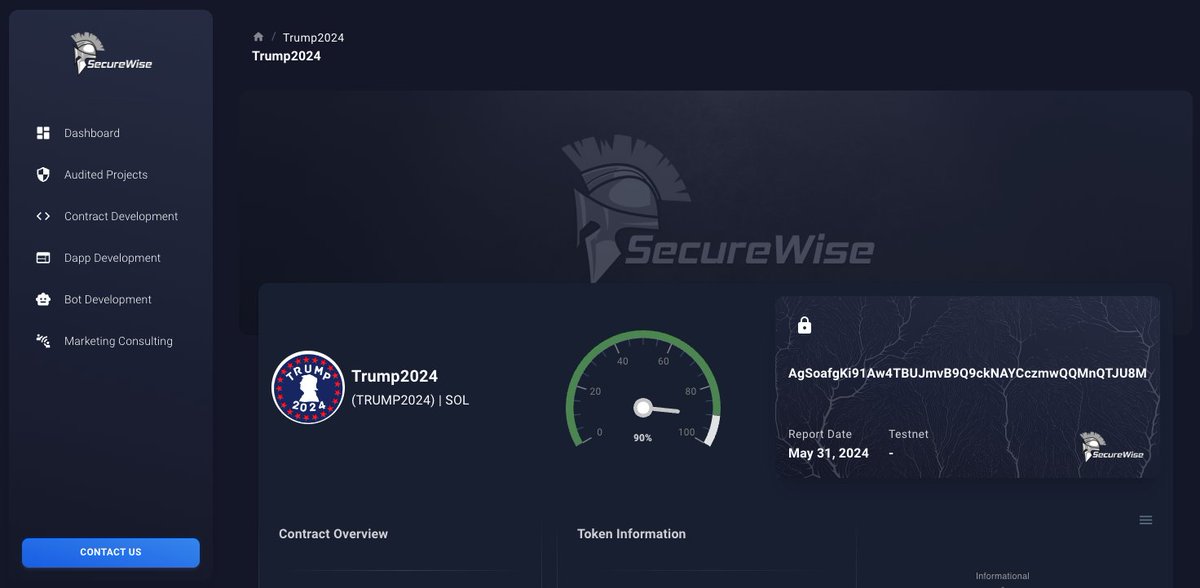The height and width of the screenshot is (588, 1200).
Task: Click the home icon in breadcrumb
Action: click(258, 36)
